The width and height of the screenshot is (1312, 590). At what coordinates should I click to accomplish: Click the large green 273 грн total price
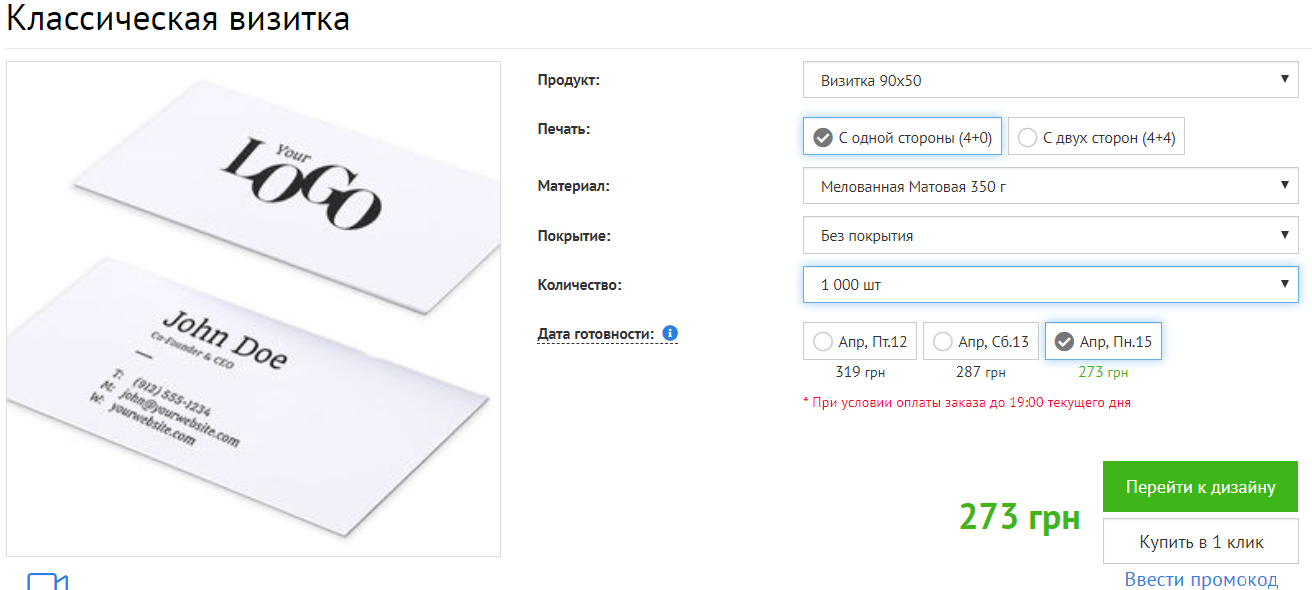1019,517
